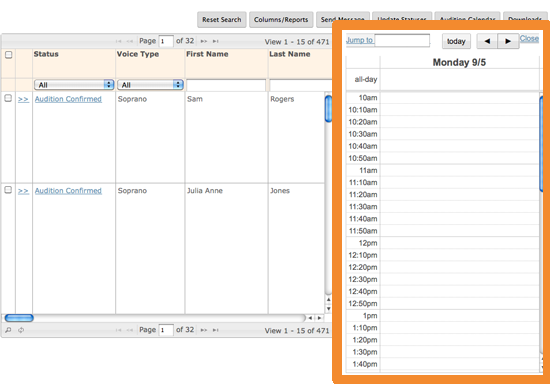Click the First Name filter field
550x384 pixels.
226,85
